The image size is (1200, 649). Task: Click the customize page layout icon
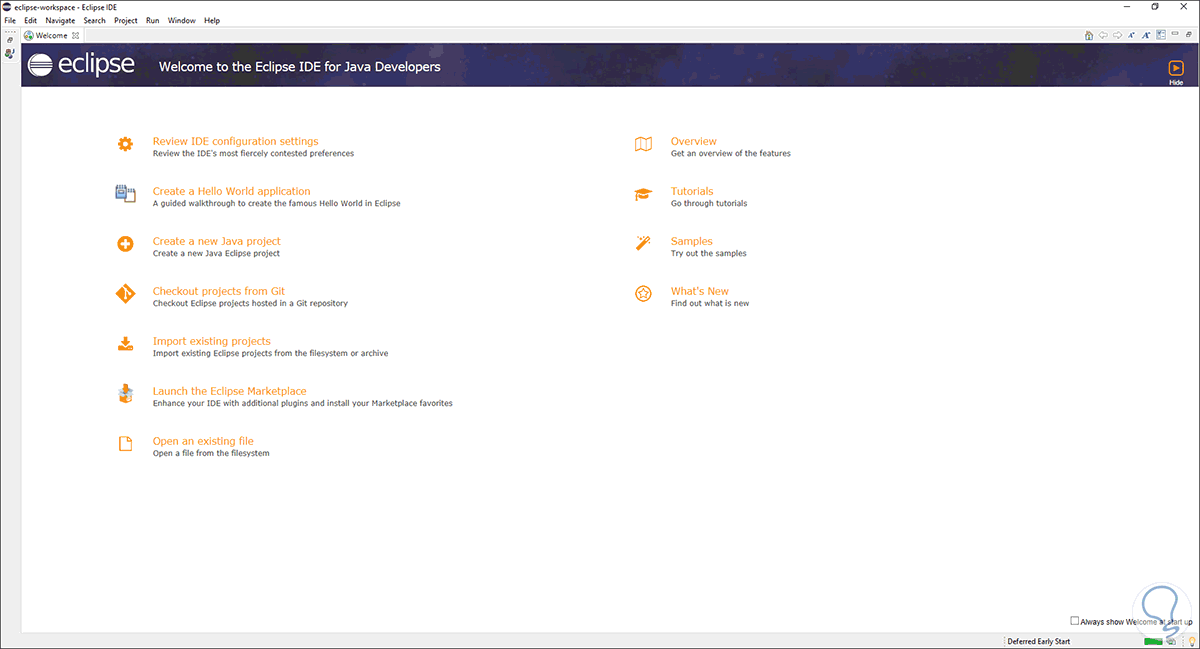1161,35
